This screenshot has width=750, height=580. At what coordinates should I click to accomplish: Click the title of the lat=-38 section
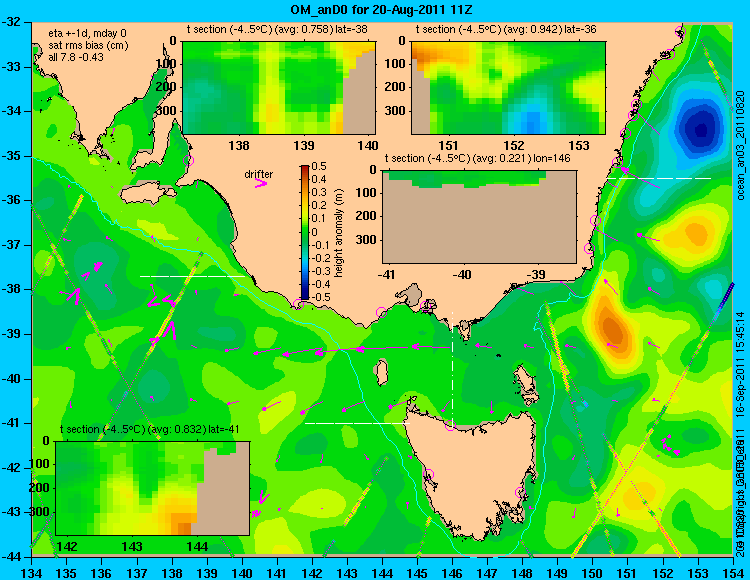tap(277, 29)
